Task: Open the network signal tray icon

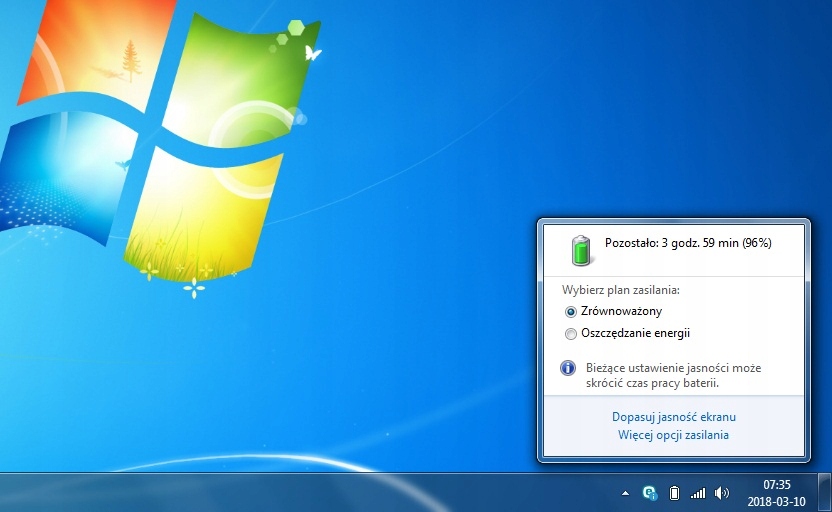Action: click(698, 493)
